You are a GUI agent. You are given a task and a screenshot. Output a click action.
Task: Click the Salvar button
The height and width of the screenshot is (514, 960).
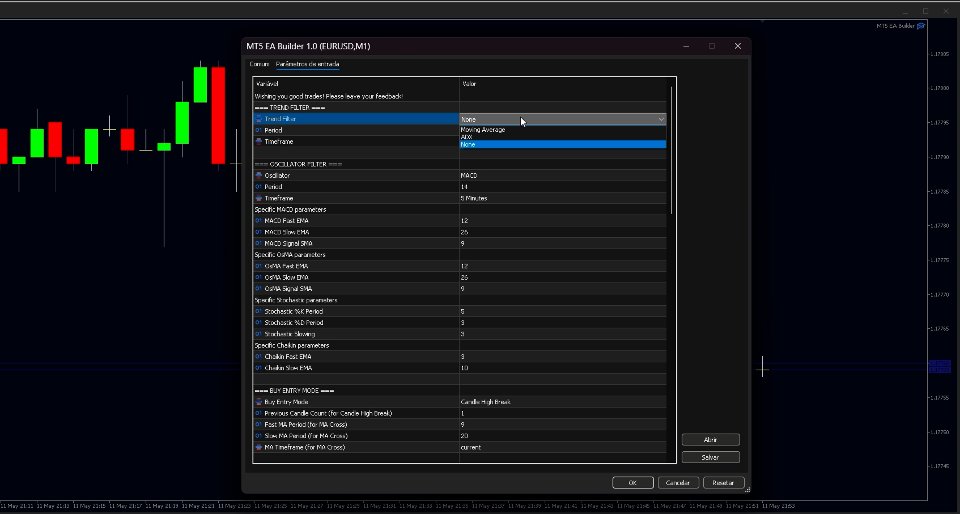tap(710, 458)
